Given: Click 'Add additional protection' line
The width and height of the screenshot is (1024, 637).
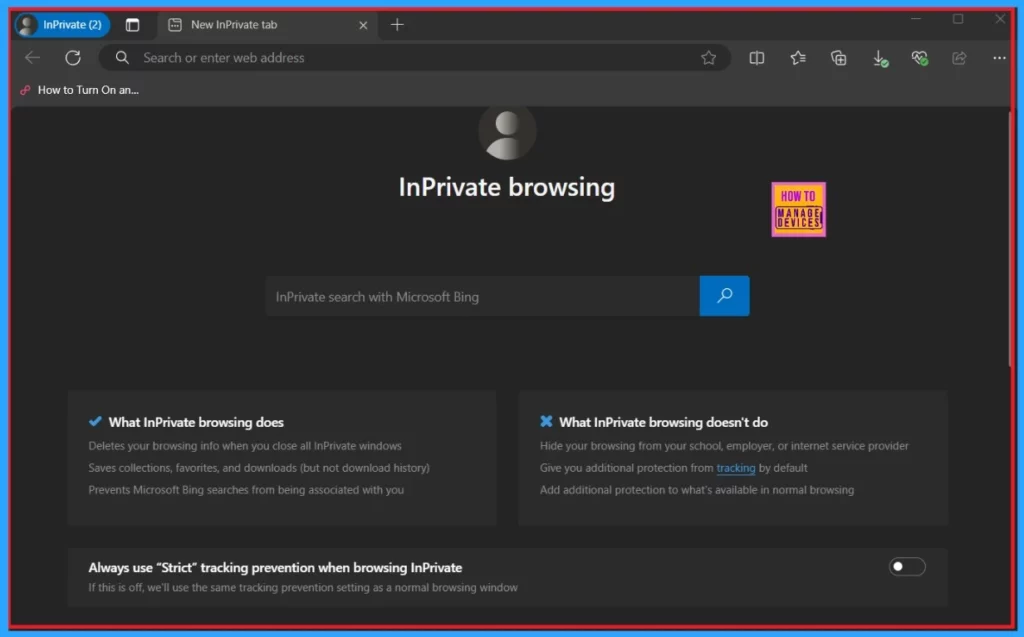Looking at the screenshot, I should click(x=696, y=489).
